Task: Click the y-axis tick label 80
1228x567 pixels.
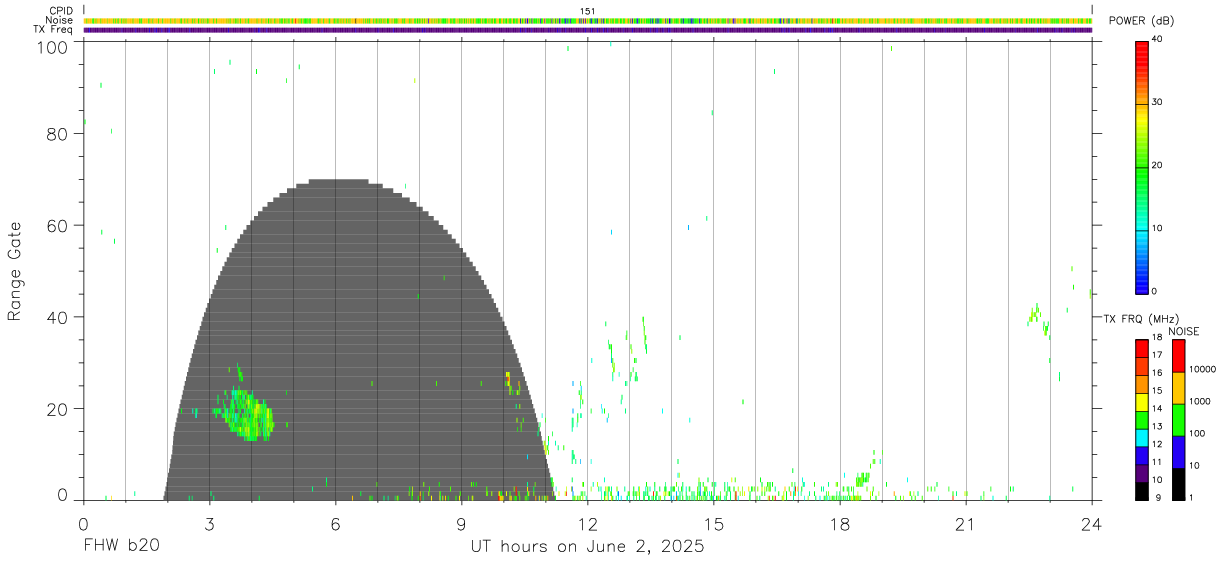Action: tap(56, 134)
